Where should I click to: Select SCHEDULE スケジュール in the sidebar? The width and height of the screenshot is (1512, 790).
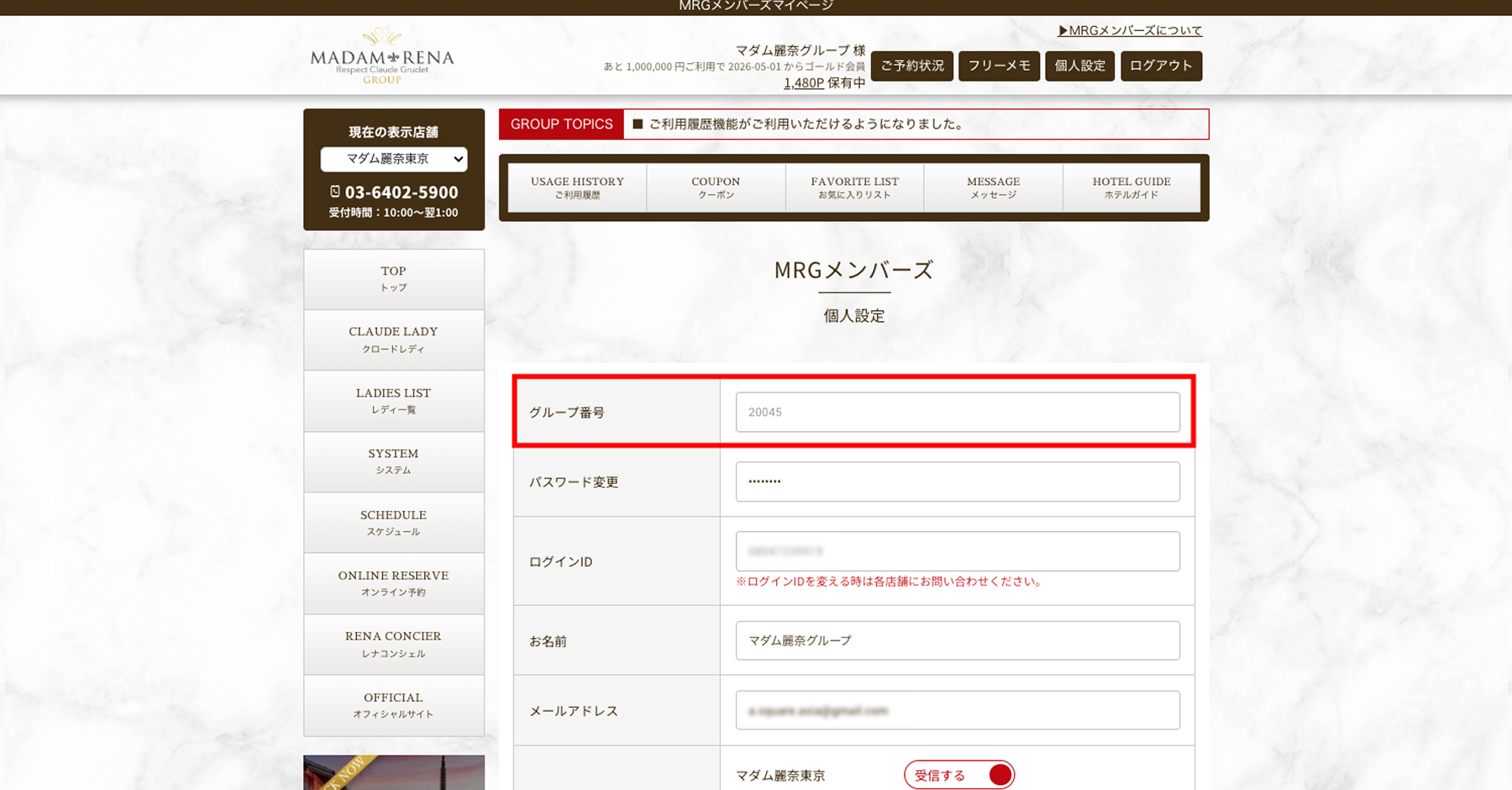point(394,523)
